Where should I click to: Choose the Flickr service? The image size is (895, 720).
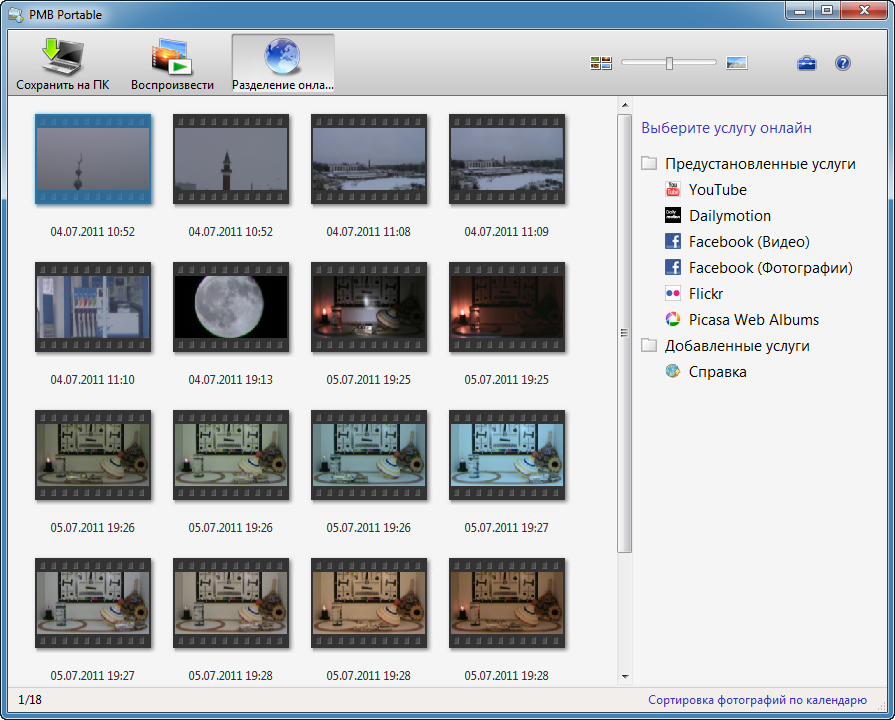[705, 294]
